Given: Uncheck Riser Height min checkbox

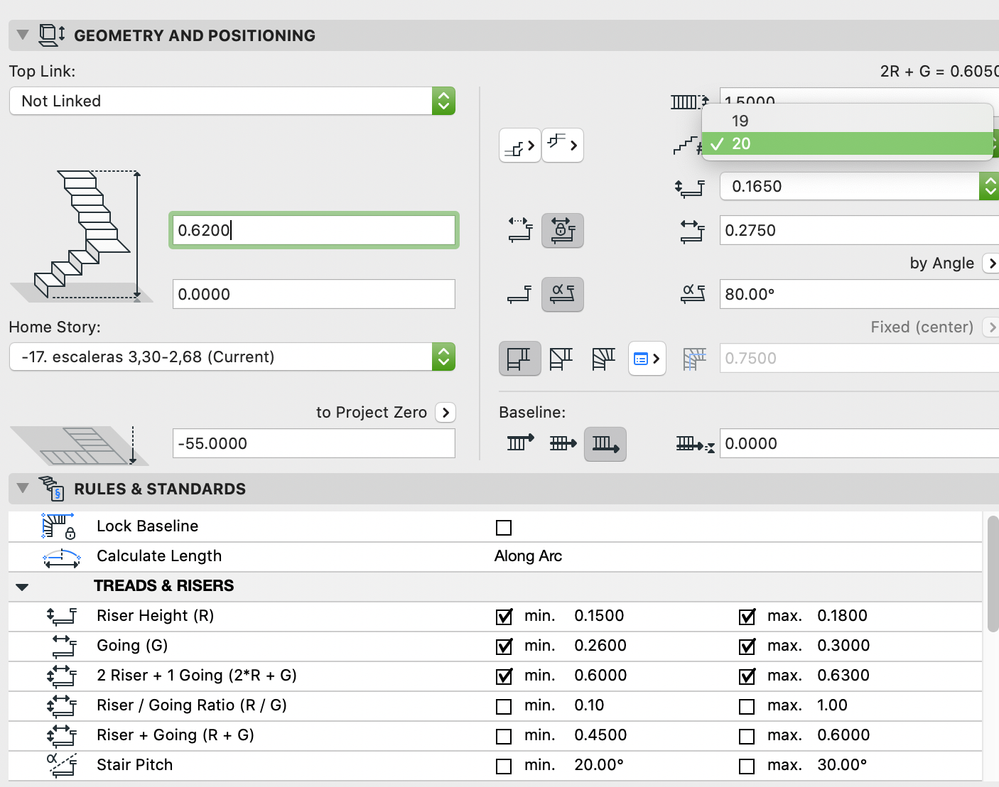Looking at the screenshot, I should pyautogui.click(x=503, y=617).
